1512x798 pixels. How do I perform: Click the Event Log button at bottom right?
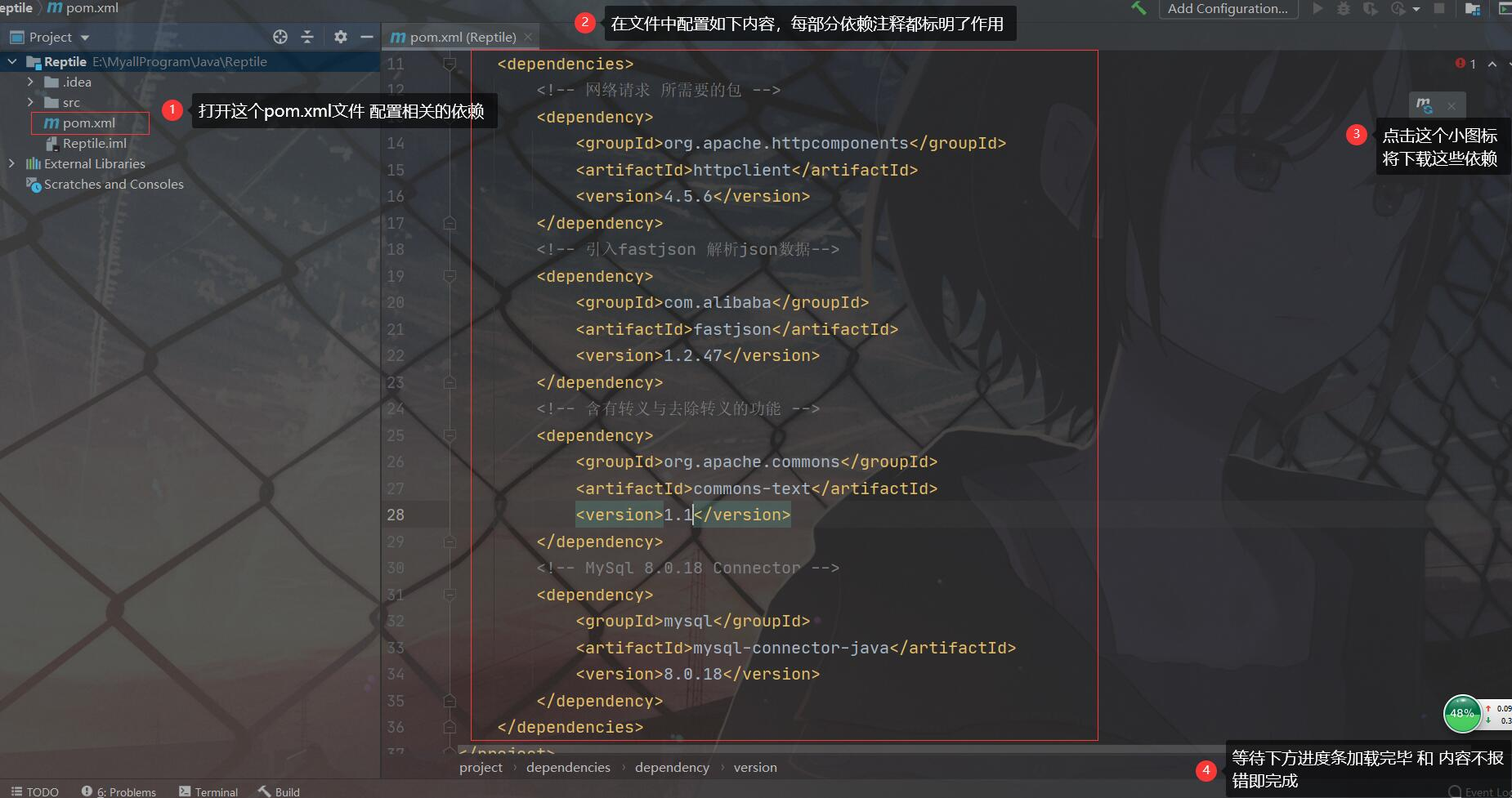(x=1481, y=791)
